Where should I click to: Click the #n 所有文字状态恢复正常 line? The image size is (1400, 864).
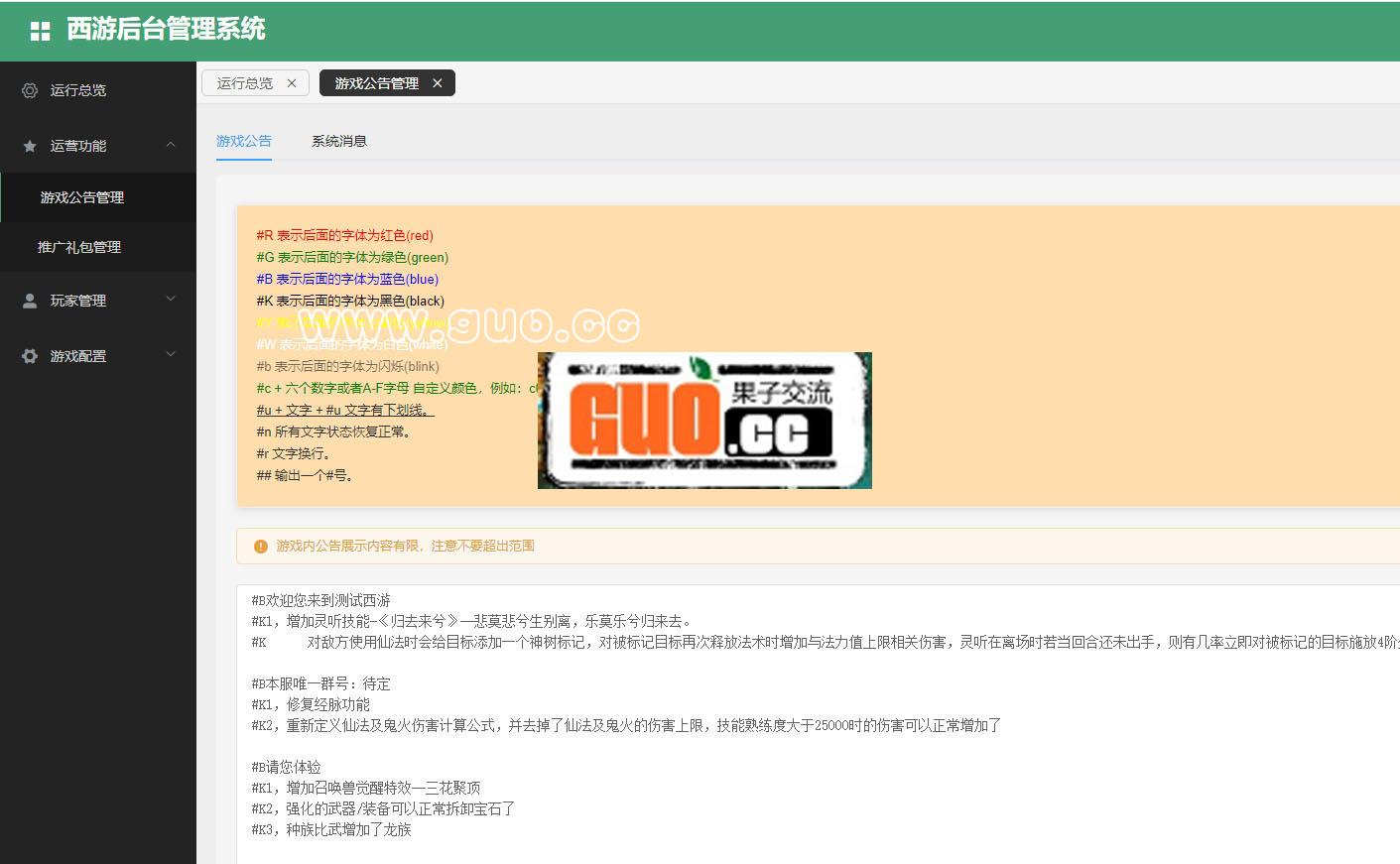[x=333, y=432]
